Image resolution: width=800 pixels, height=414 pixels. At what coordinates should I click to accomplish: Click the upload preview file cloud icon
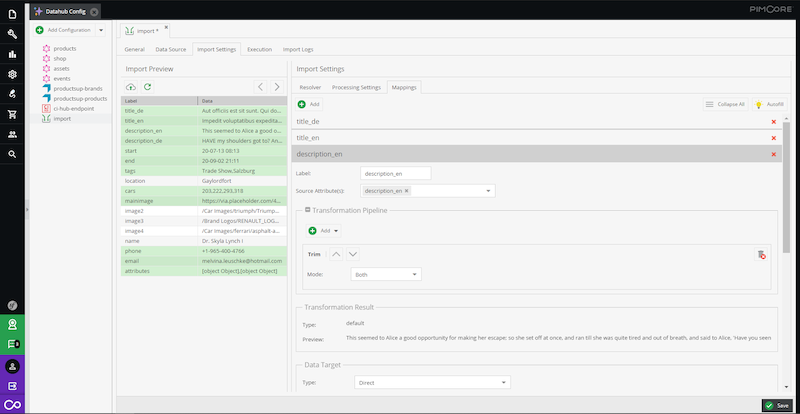tap(131, 86)
